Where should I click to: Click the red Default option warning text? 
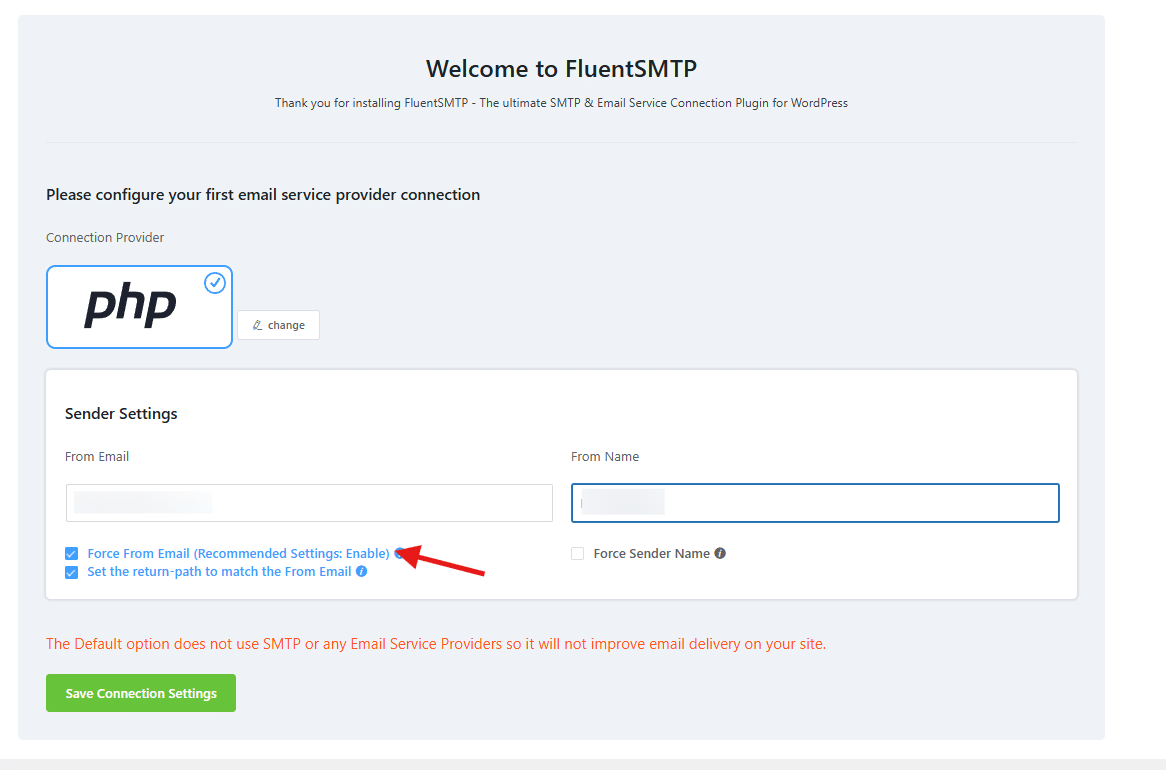[x=436, y=644]
